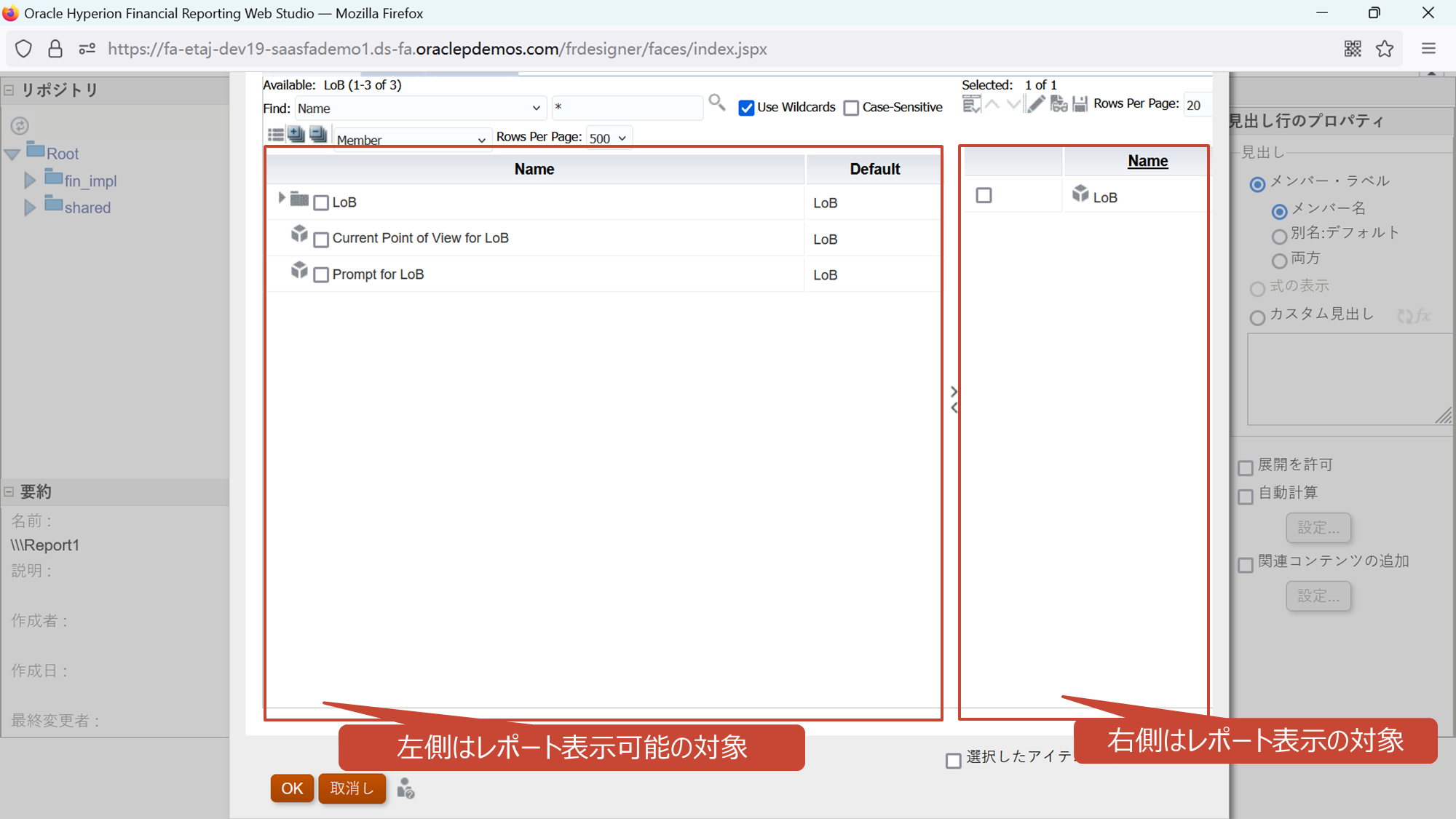Expand the LoB tree node arrow
This screenshot has width=1456, height=819.
tap(282, 198)
